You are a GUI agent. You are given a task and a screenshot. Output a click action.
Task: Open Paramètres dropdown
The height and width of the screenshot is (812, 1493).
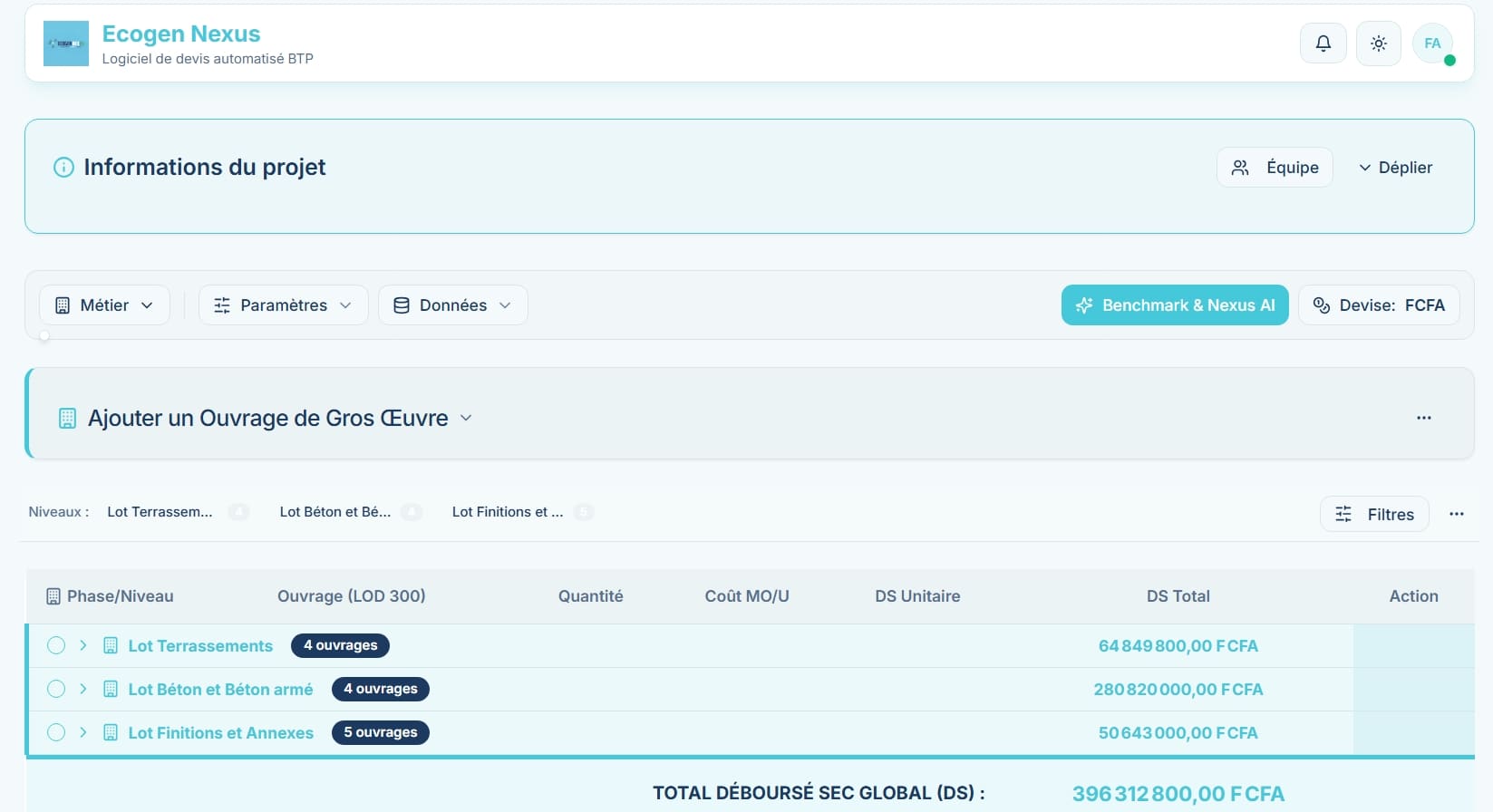(284, 305)
